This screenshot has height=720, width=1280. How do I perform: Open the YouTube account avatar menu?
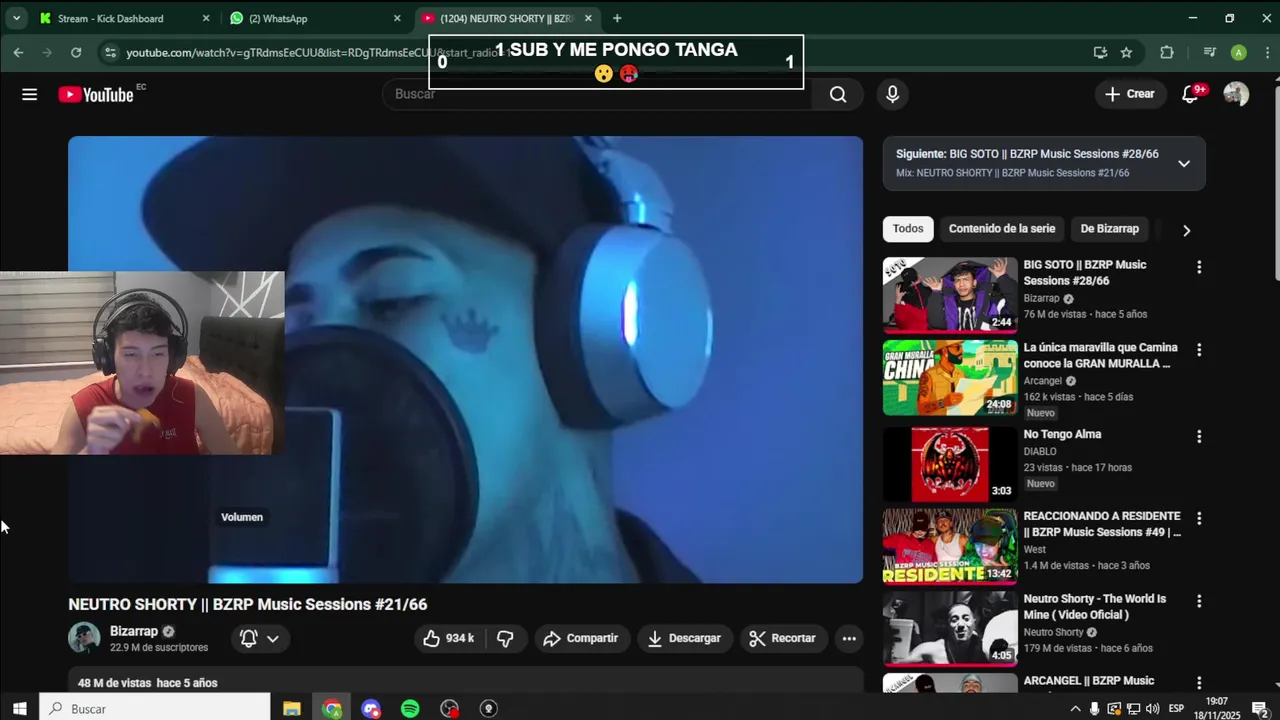pyautogui.click(x=1236, y=94)
